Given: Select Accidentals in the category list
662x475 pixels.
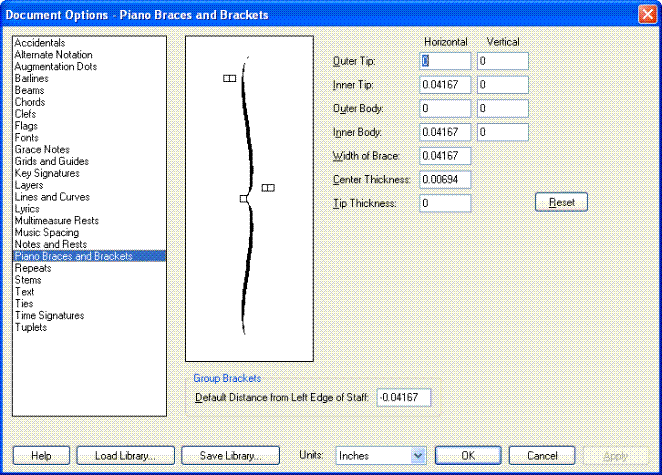Looking at the screenshot, I should click(40, 43).
